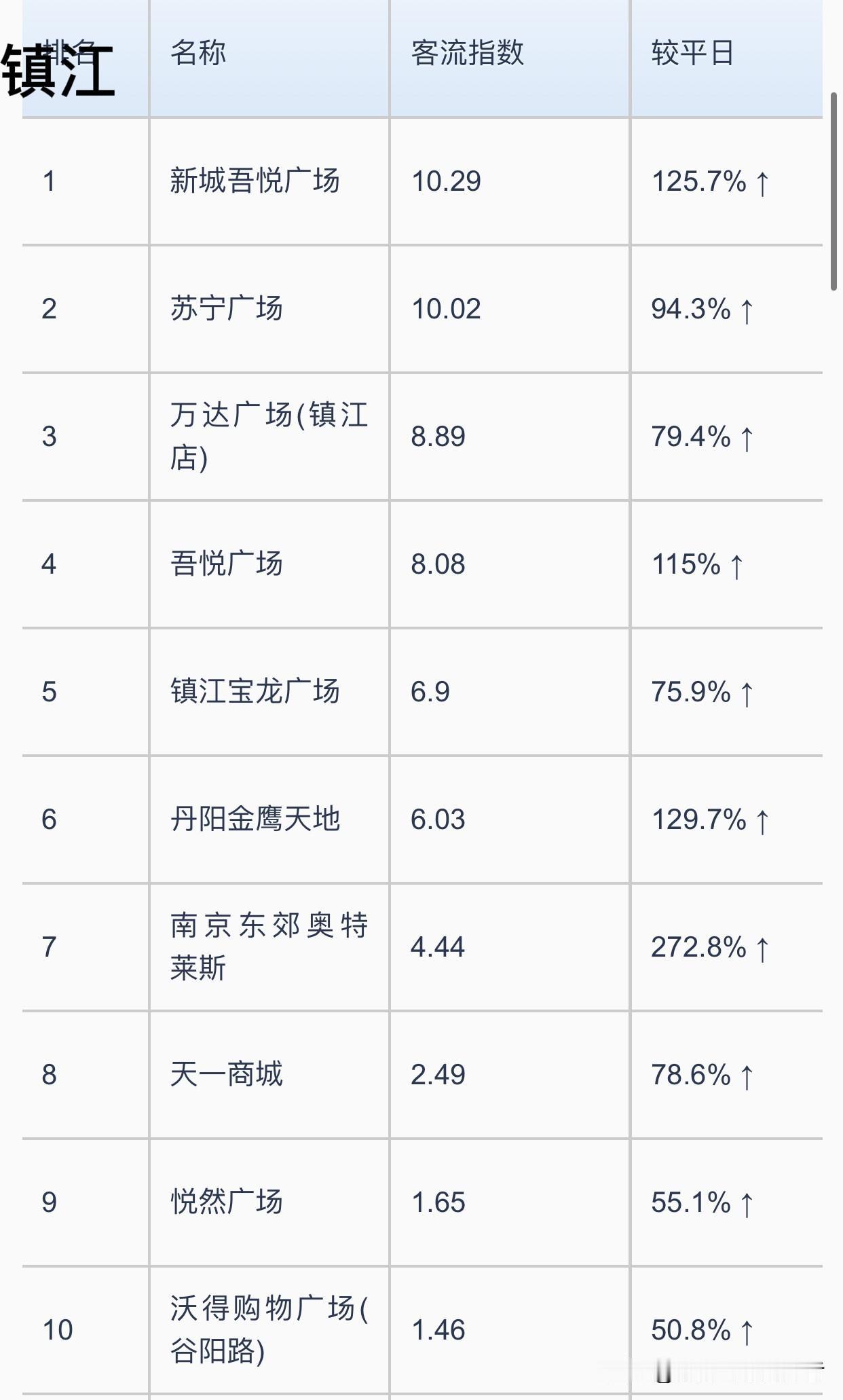Select 南京东郊奥特莱斯 row name
This screenshot has height=1400, width=843.
269,946
